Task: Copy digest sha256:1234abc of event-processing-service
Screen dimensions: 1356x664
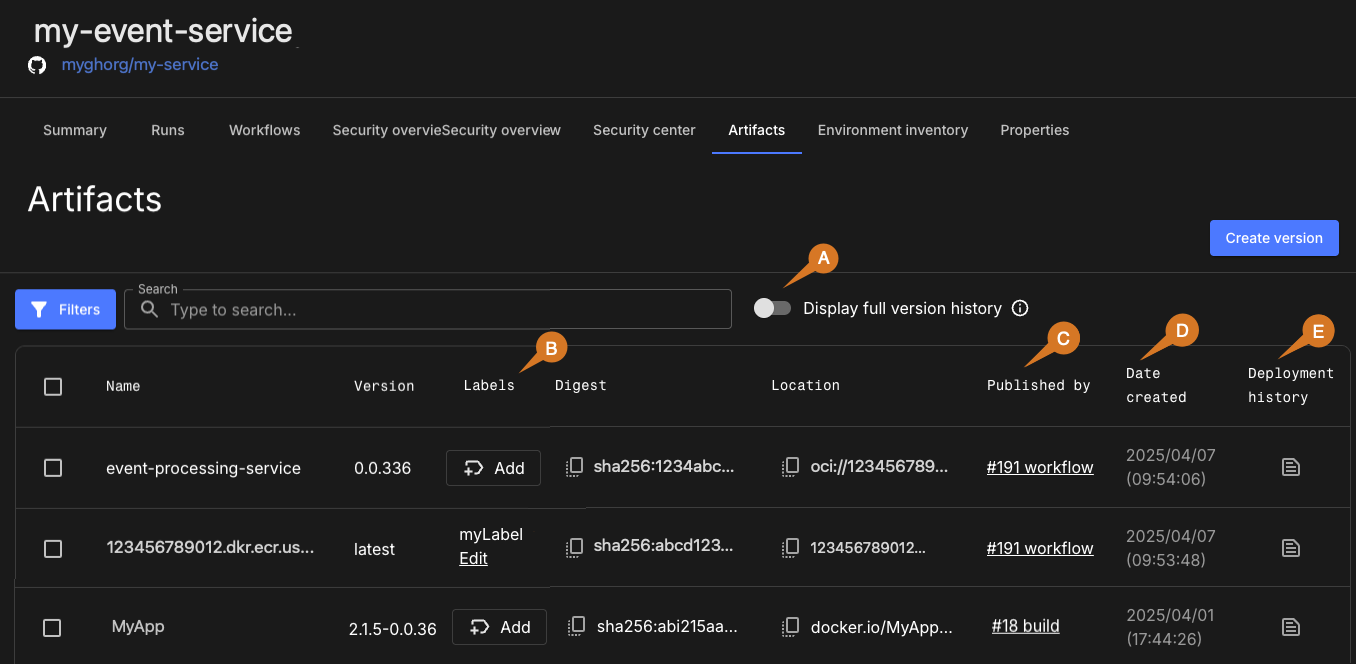Action: click(575, 467)
